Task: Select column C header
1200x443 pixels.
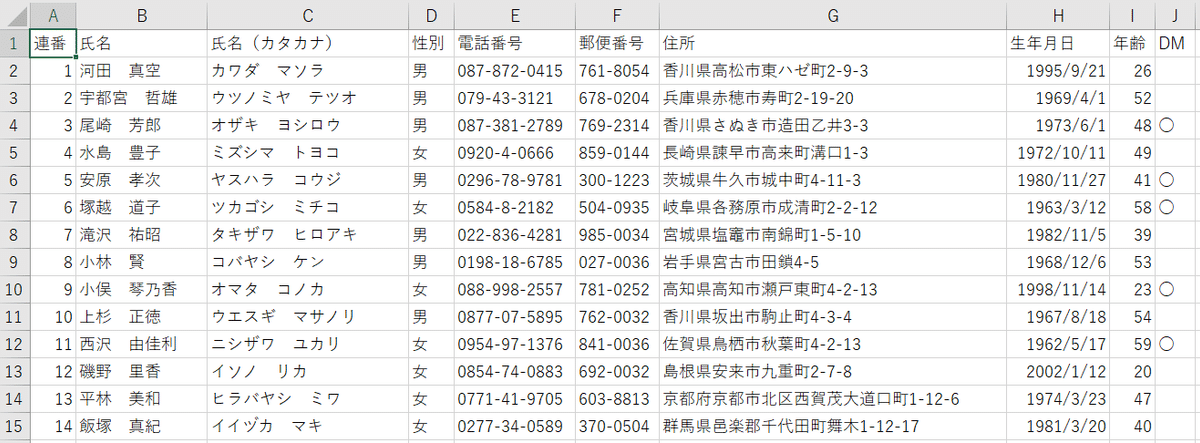Action: point(308,15)
